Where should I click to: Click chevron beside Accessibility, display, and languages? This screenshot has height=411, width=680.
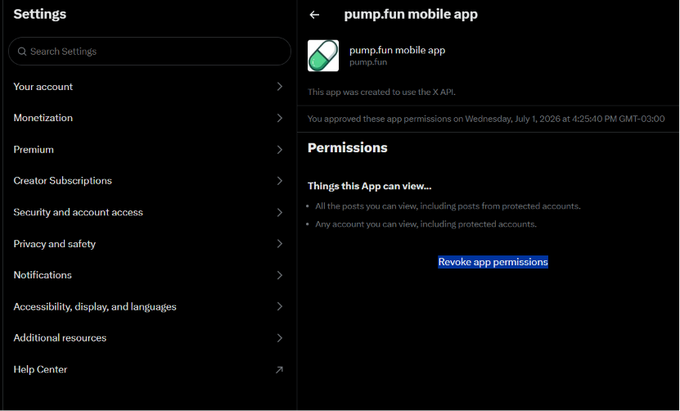point(280,307)
